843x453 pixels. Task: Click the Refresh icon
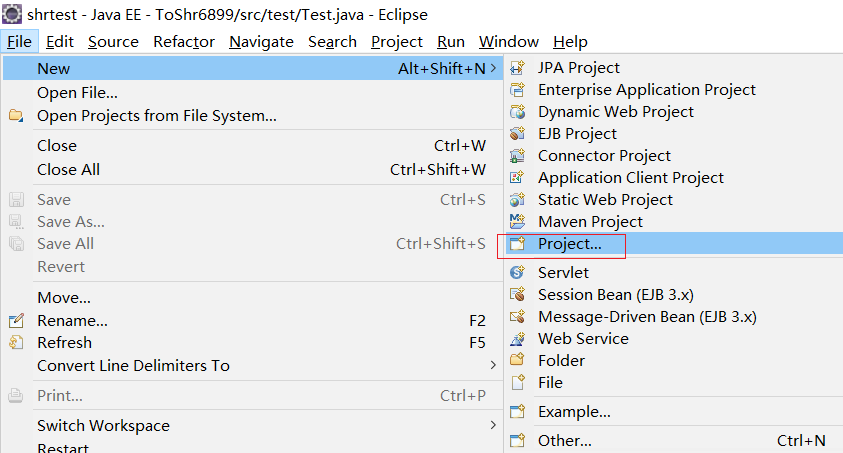[x=16, y=342]
